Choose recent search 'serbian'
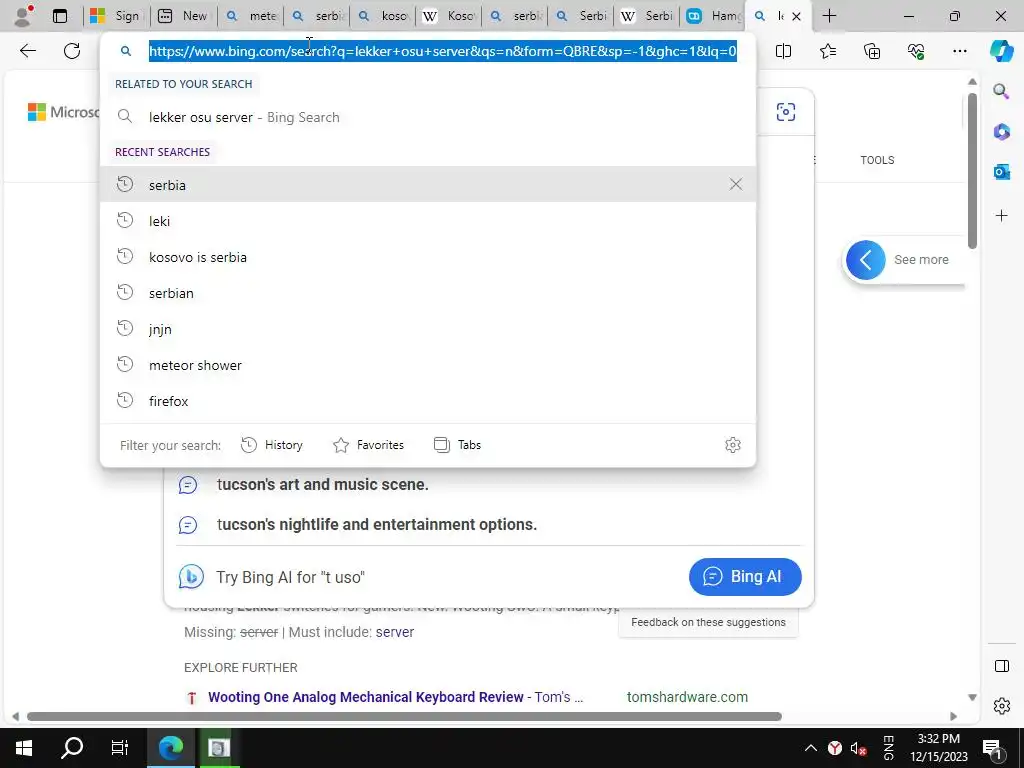Image resolution: width=1024 pixels, height=768 pixels. pyautogui.click(x=428, y=293)
